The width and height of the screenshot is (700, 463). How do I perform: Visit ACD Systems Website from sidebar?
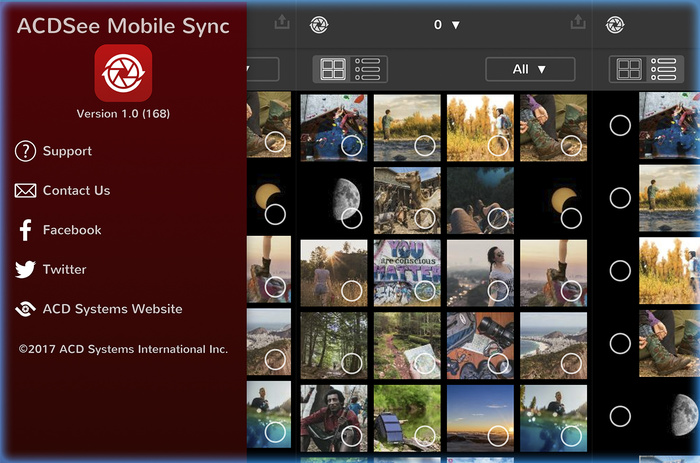99,309
